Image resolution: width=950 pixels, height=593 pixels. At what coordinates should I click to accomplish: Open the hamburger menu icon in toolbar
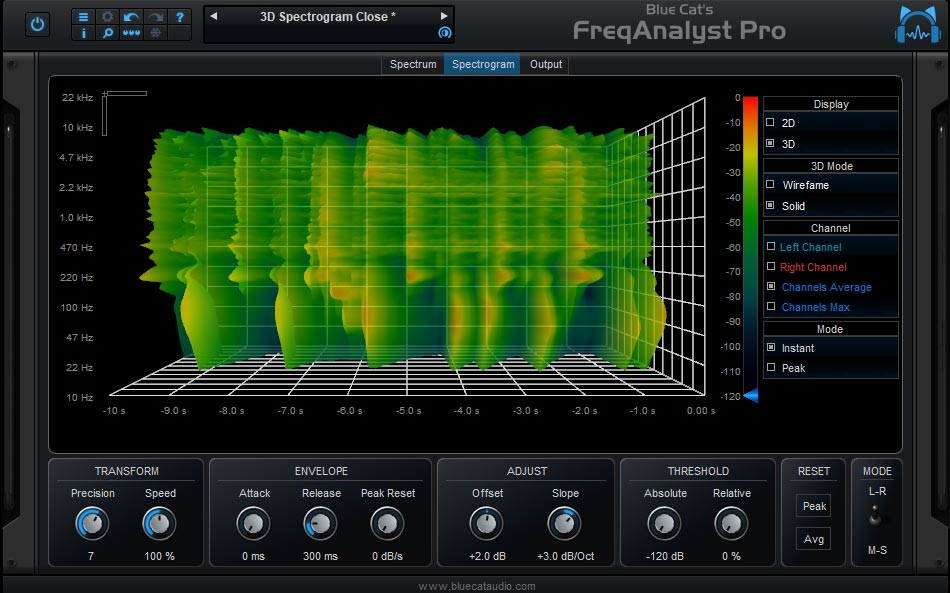[82, 17]
